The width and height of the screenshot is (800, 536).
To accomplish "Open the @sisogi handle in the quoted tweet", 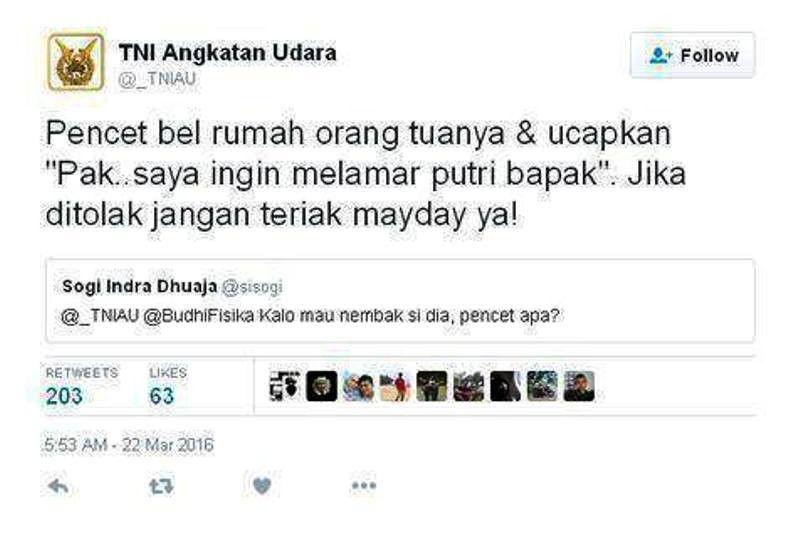I will point(252,287).
